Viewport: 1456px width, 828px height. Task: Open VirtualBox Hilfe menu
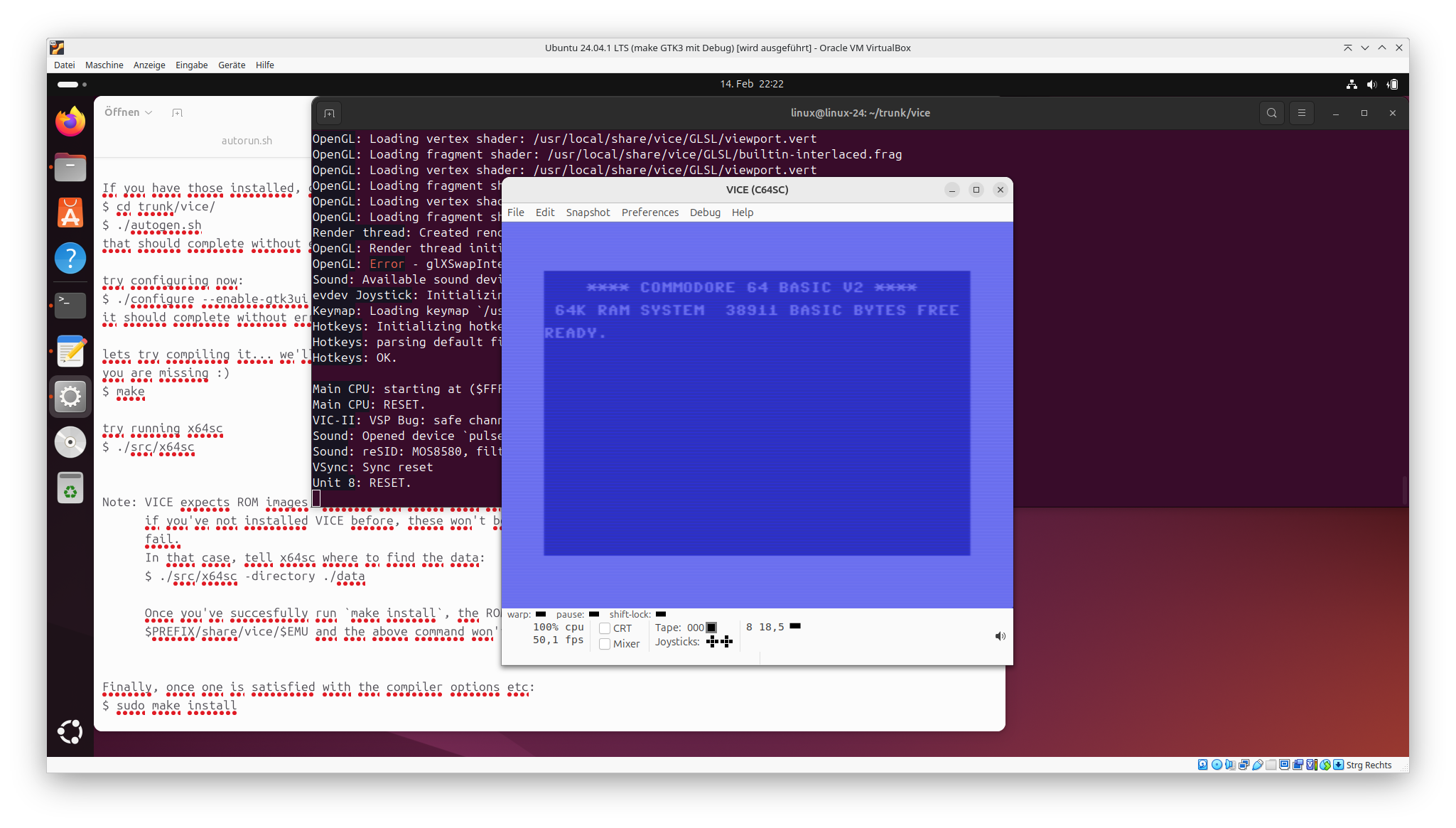pyautogui.click(x=265, y=65)
